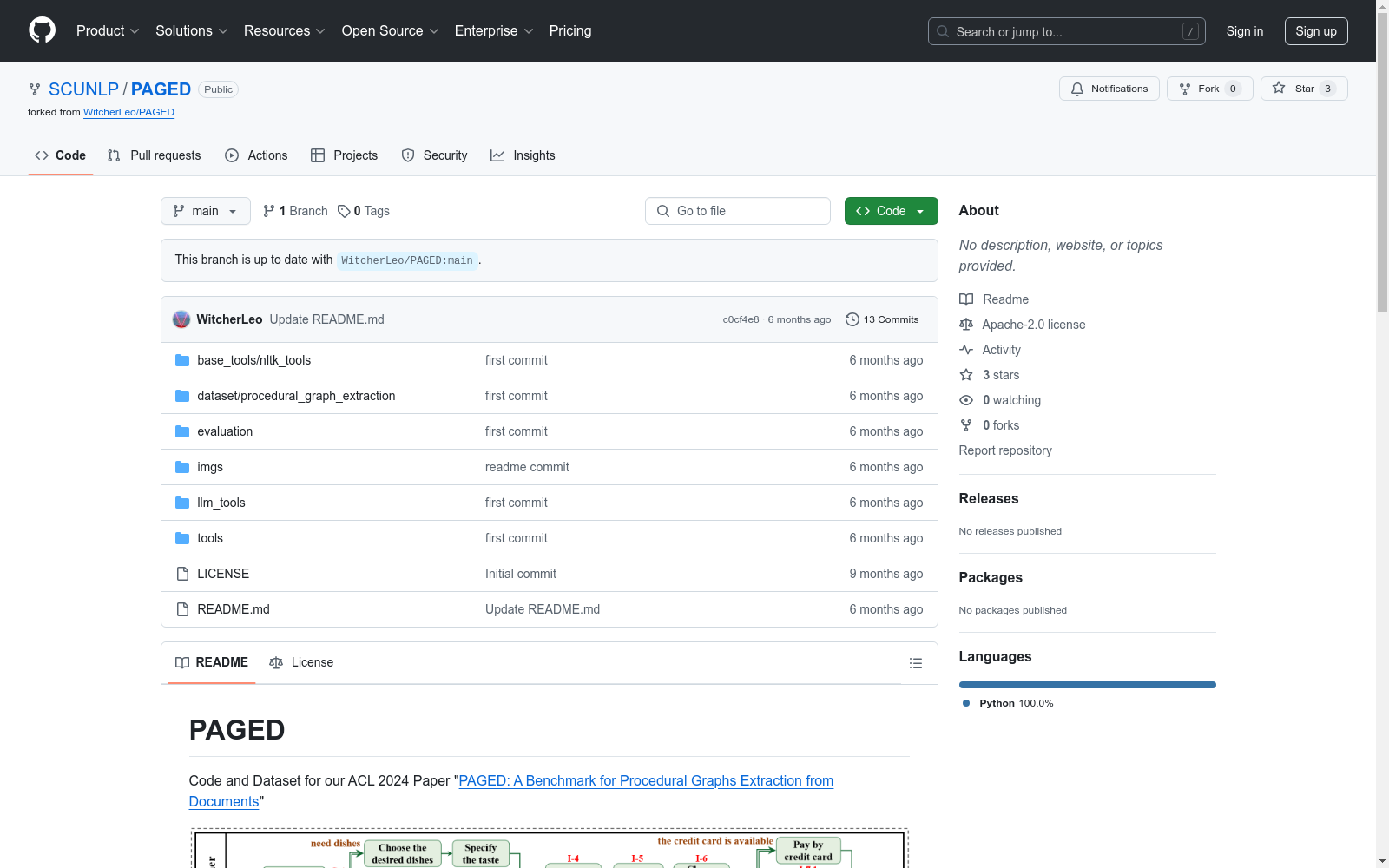Click the commit history clock icon
This screenshot has width=1389, height=868.
tap(852, 319)
